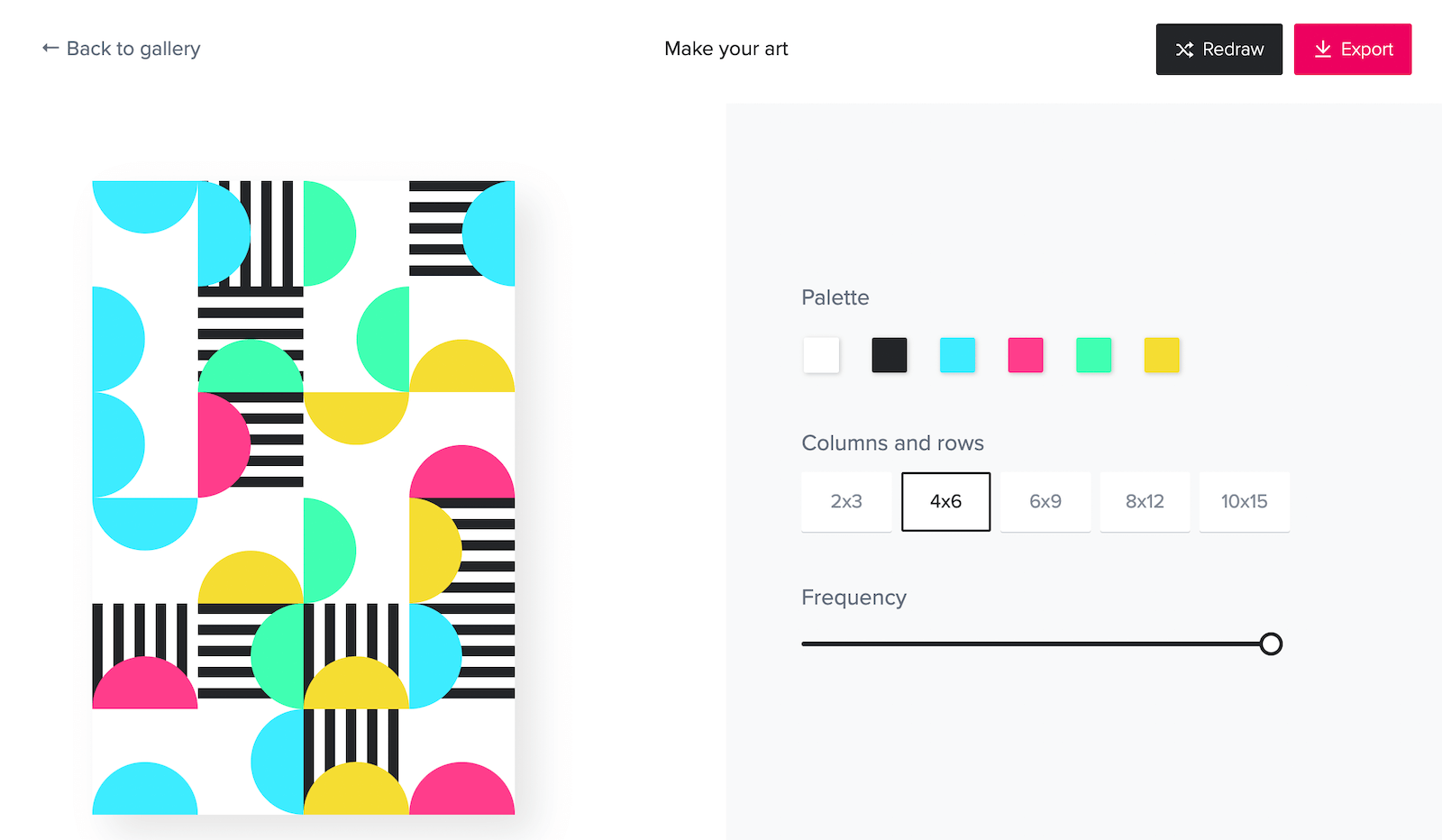Click the back arrow icon

(50, 48)
